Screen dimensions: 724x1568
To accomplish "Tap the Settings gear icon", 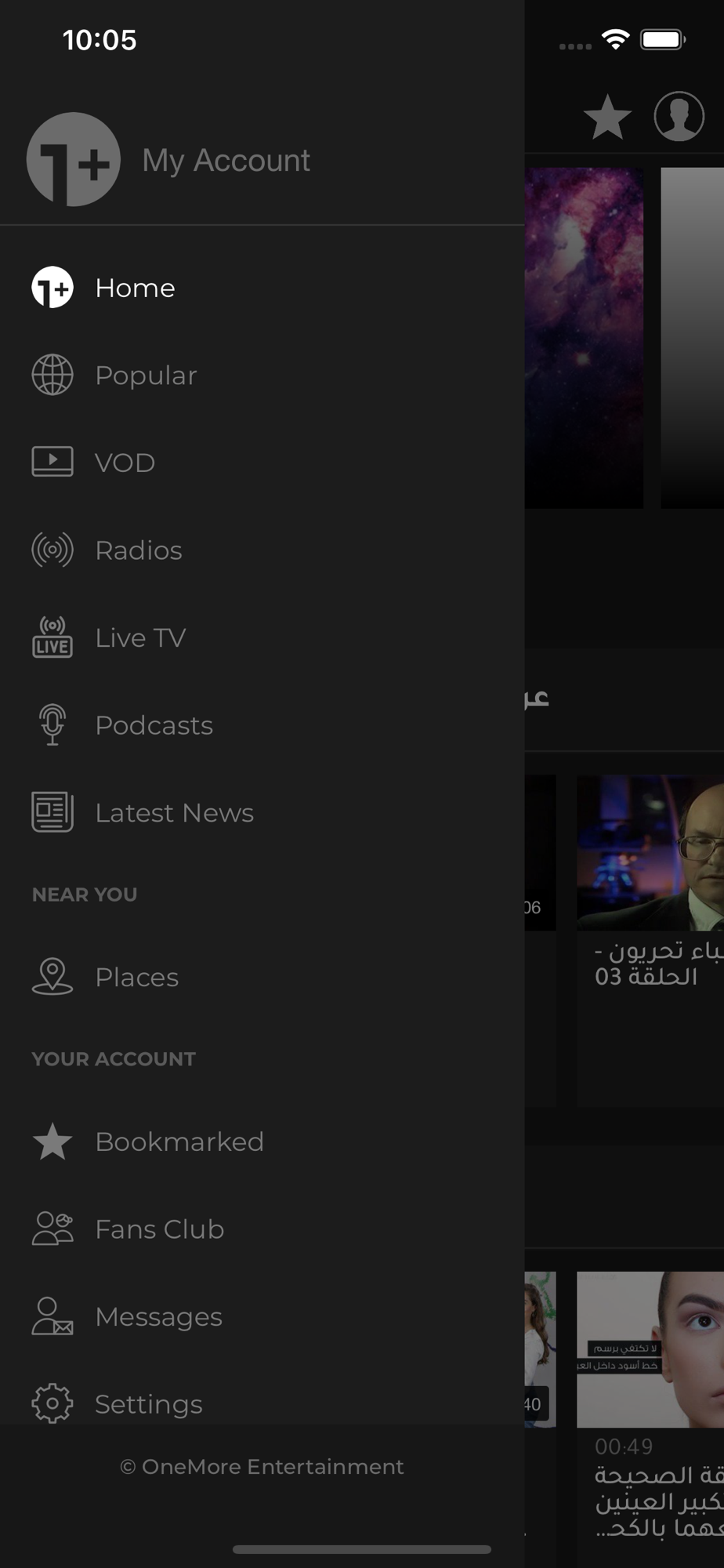I will click(x=52, y=1403).
